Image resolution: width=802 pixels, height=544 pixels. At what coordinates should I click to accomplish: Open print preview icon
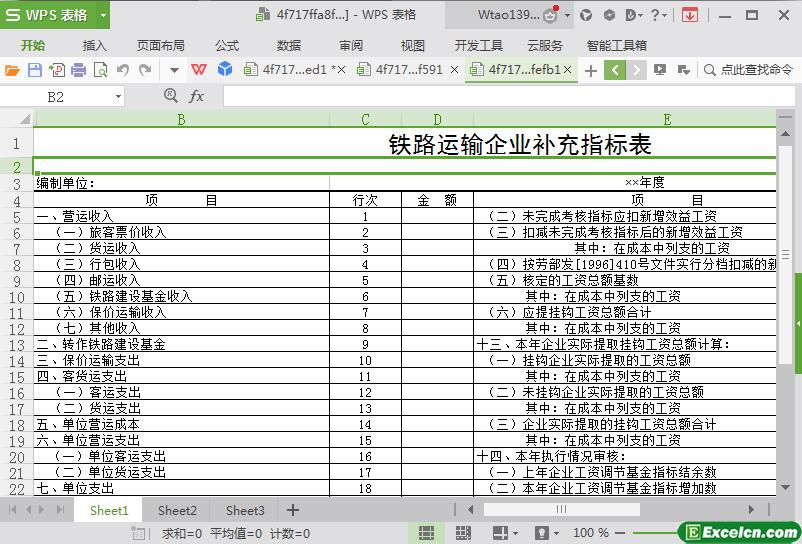point(101,70)
